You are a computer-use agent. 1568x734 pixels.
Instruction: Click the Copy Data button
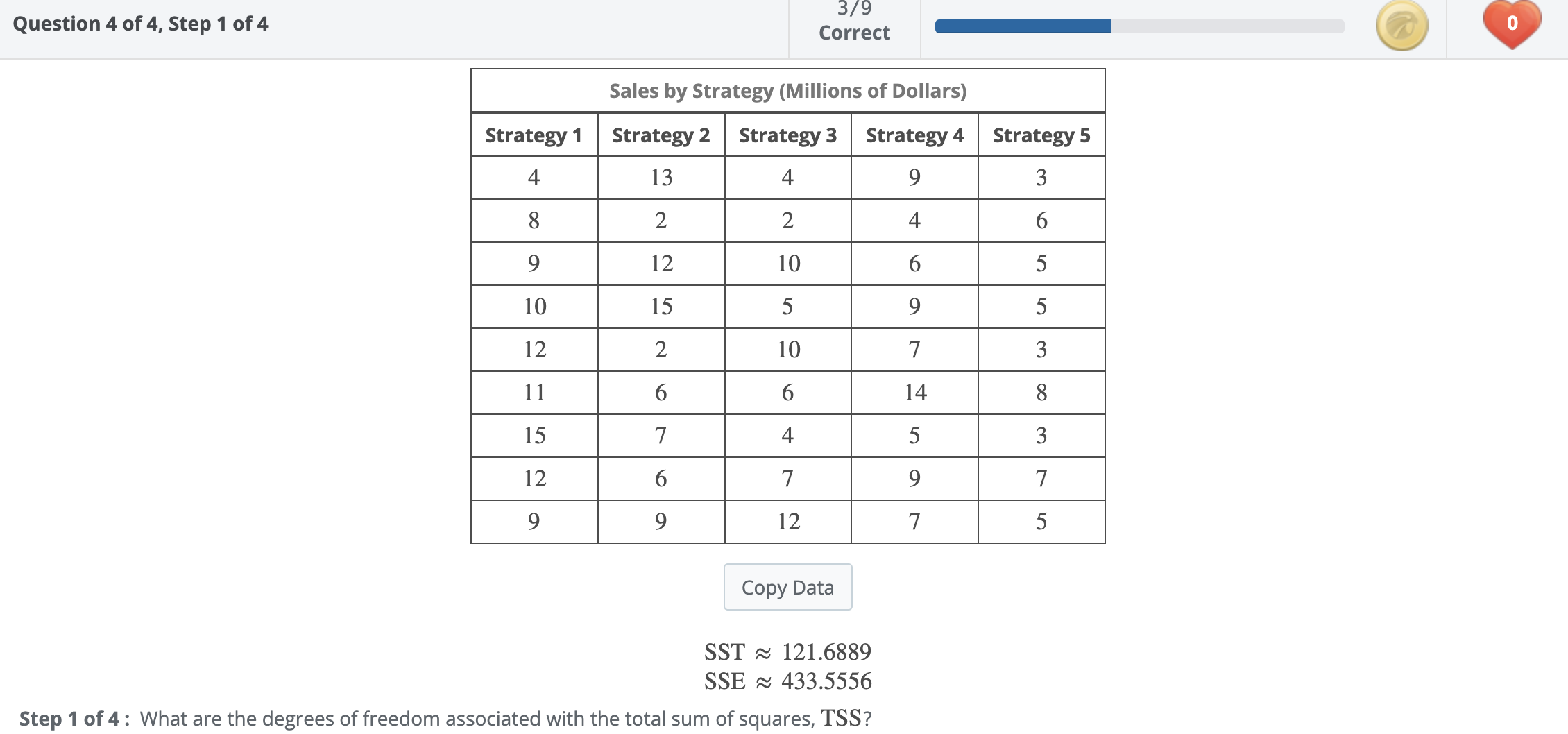click(787, 587)
